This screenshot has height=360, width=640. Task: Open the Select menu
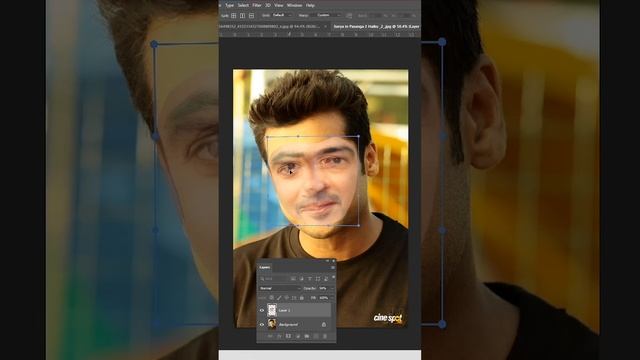pyautogui.click(x=243, y=5)
